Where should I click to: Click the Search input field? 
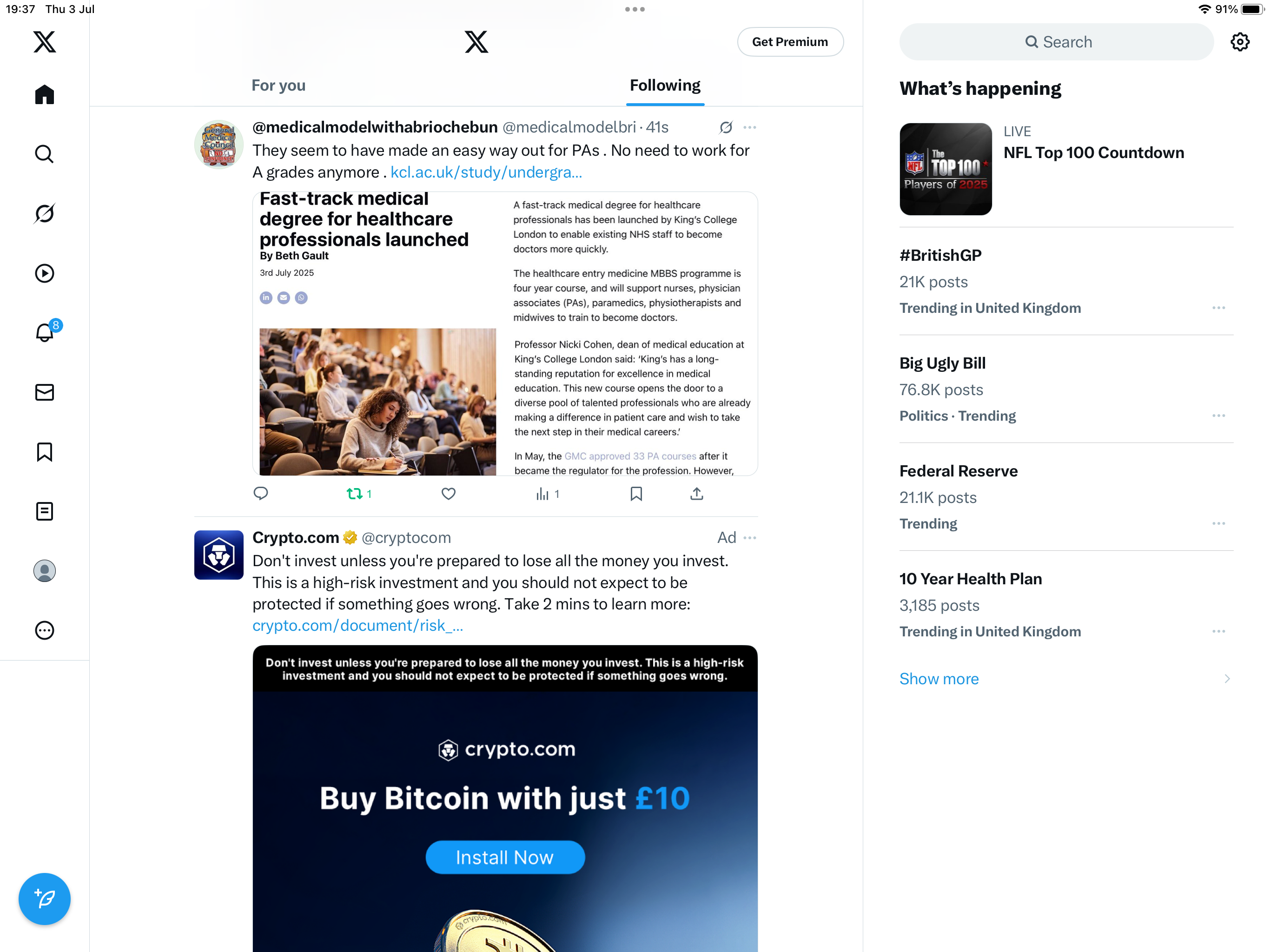(1057, 42)
